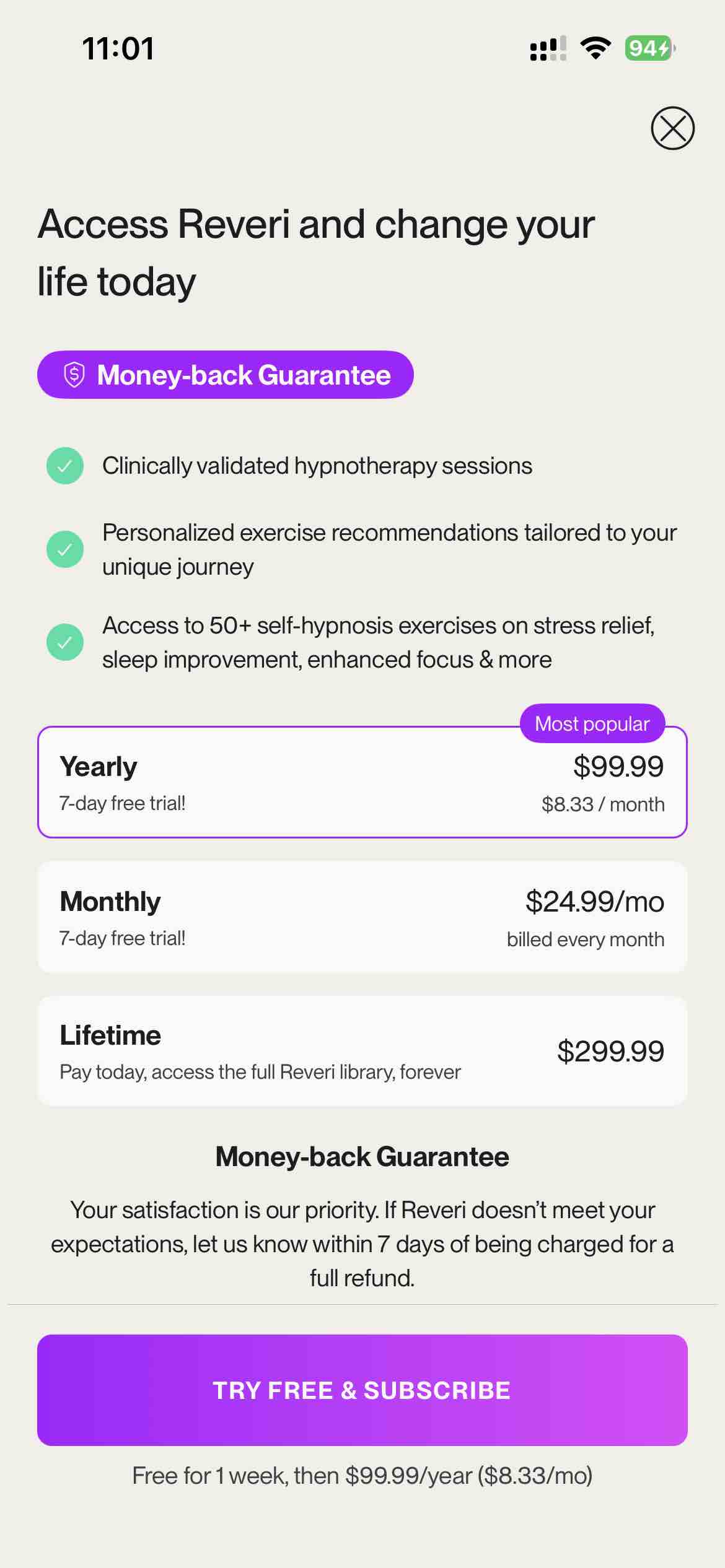Dismiss the paywall with the X icon
Screen dimensions: 725x1568
click(671, 128)
